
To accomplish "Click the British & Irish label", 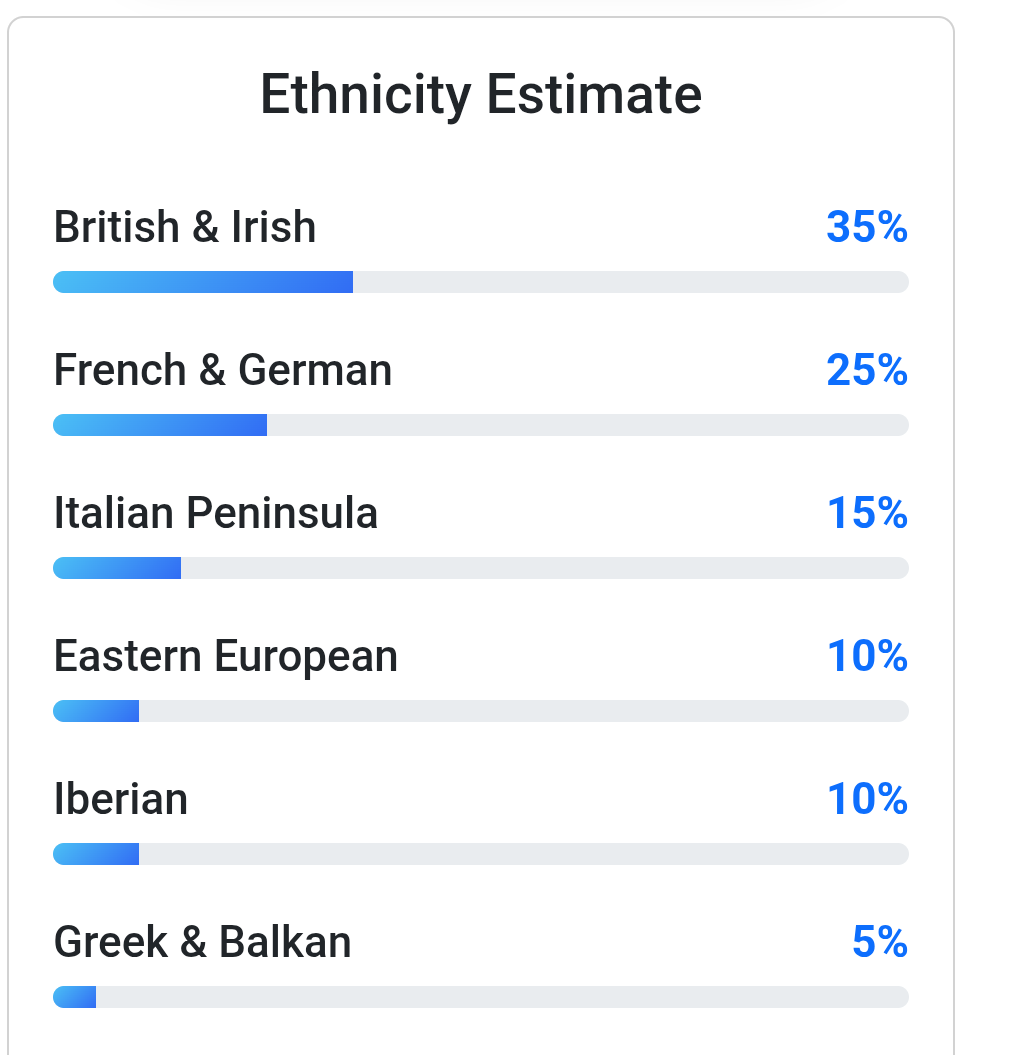I will click(185, 227).
